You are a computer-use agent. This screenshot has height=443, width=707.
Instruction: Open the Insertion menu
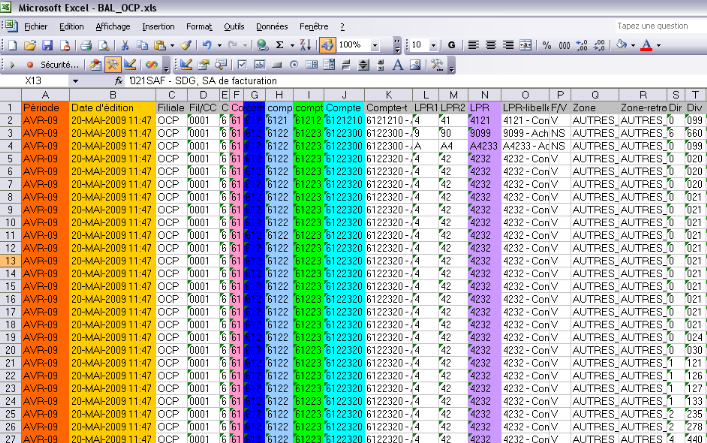(158, 25)
